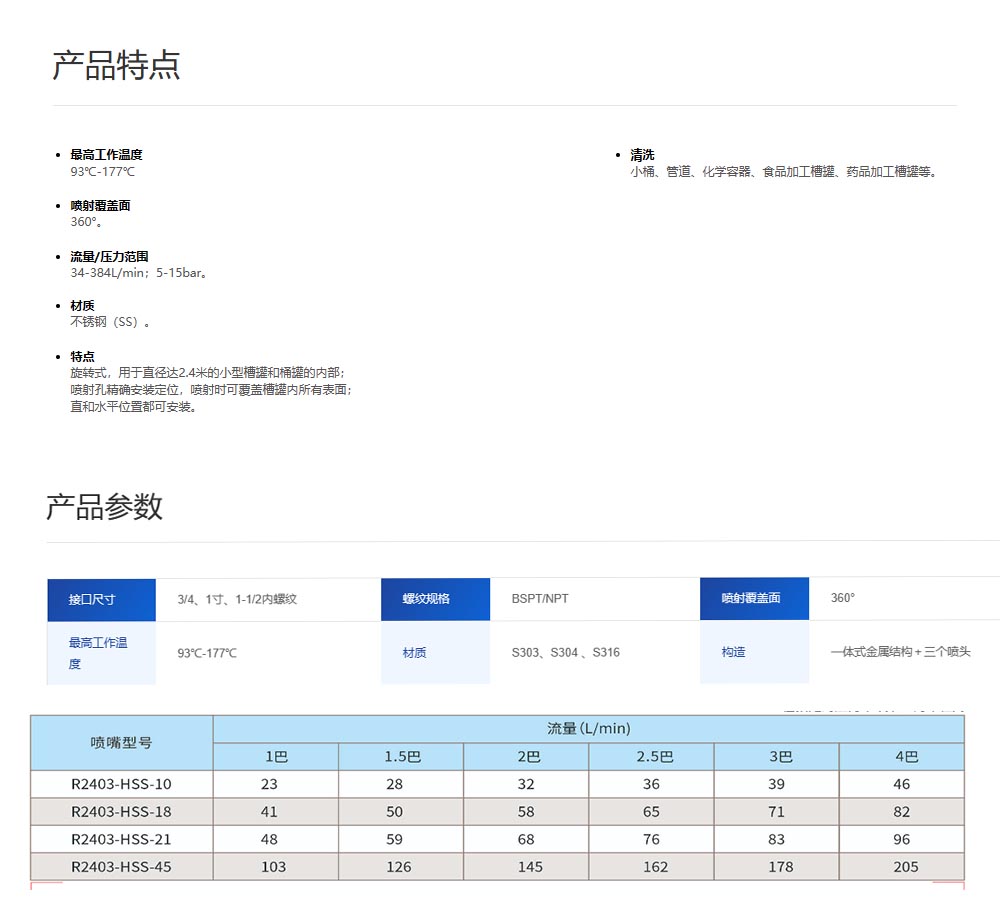The width and height of the screenshot is (1000, 921).
Task: Click the 喷嘴型号 table header
Action: [x=122, y=743]
